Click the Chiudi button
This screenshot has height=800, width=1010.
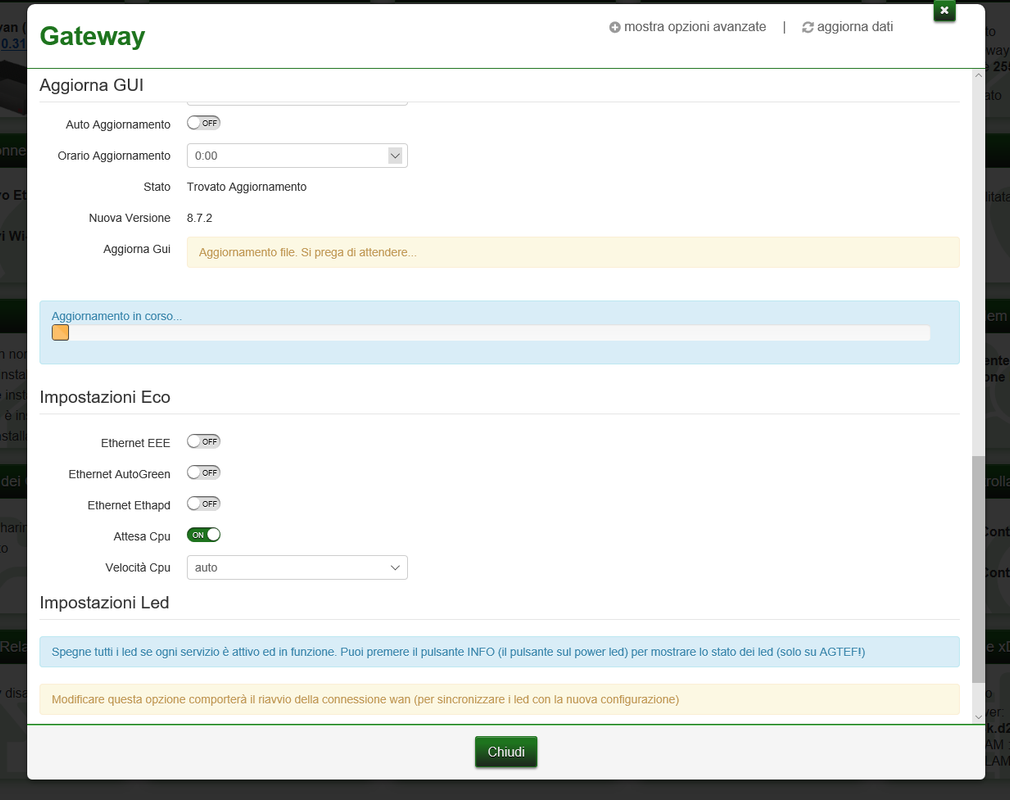click(x=506, y=752)
